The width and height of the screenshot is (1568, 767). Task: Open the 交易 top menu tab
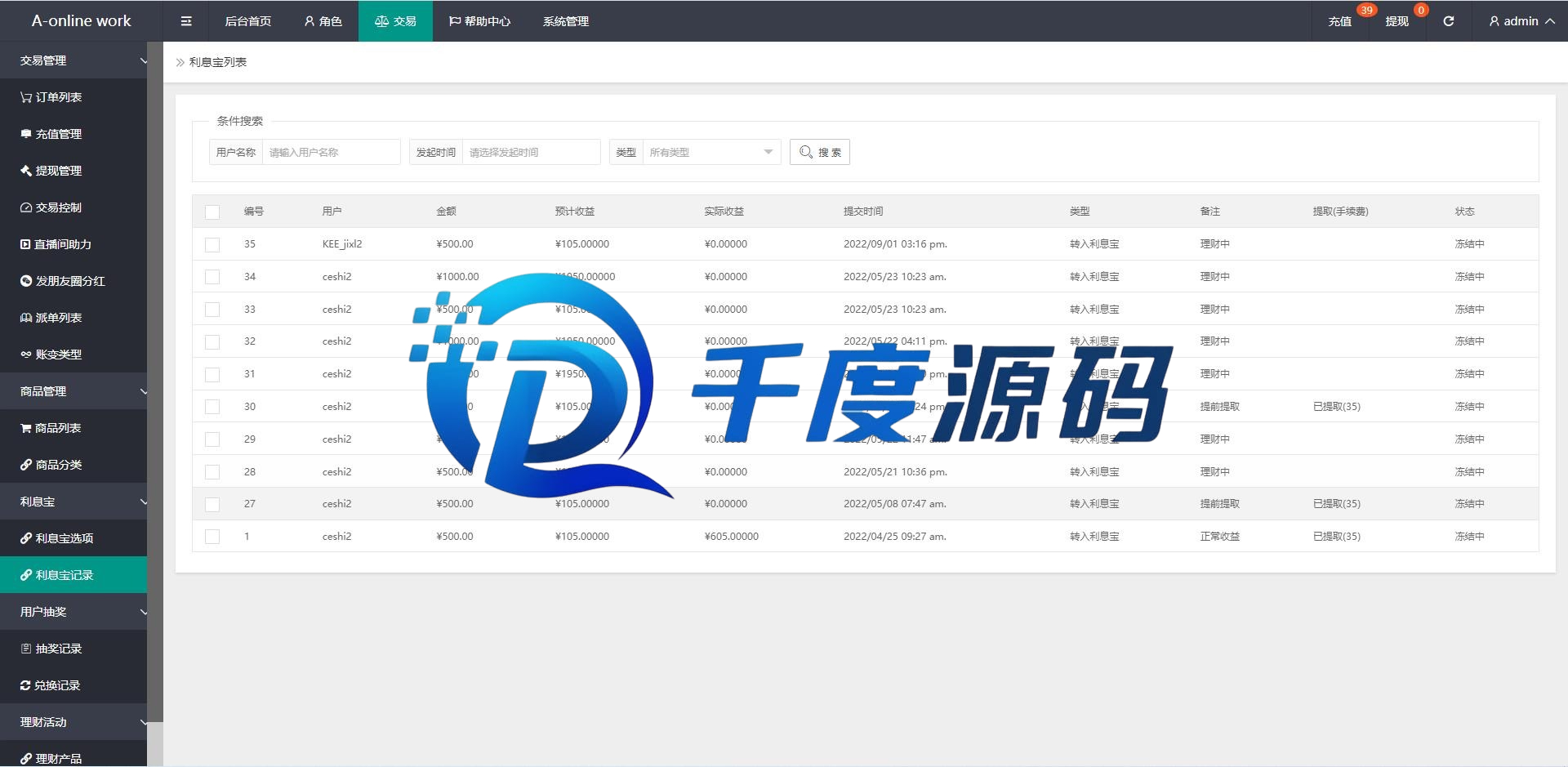click(x=395, y=21)
